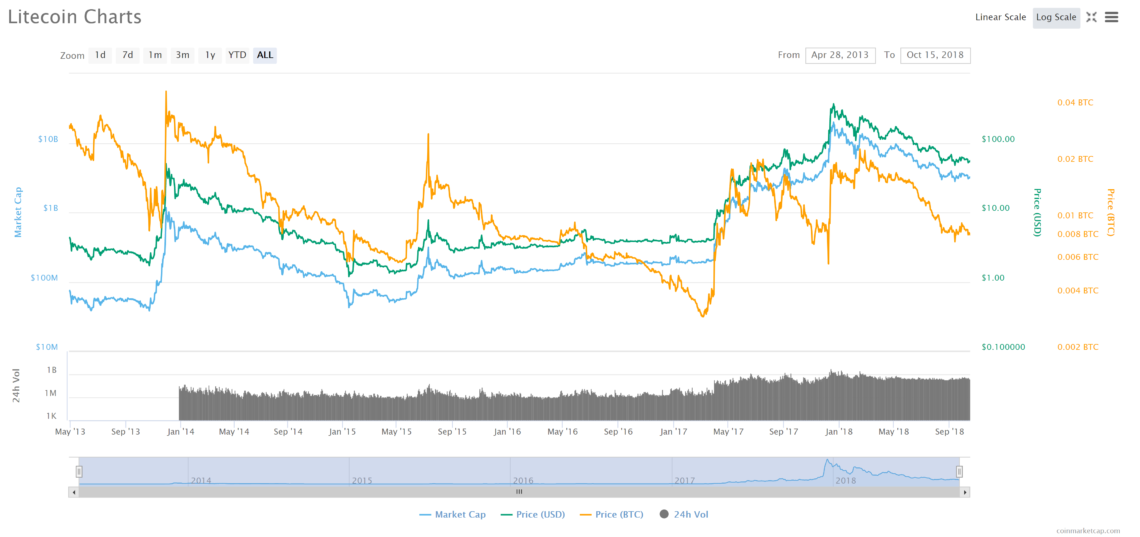Click the $10B market cap axis label

[x=48, y=138]
